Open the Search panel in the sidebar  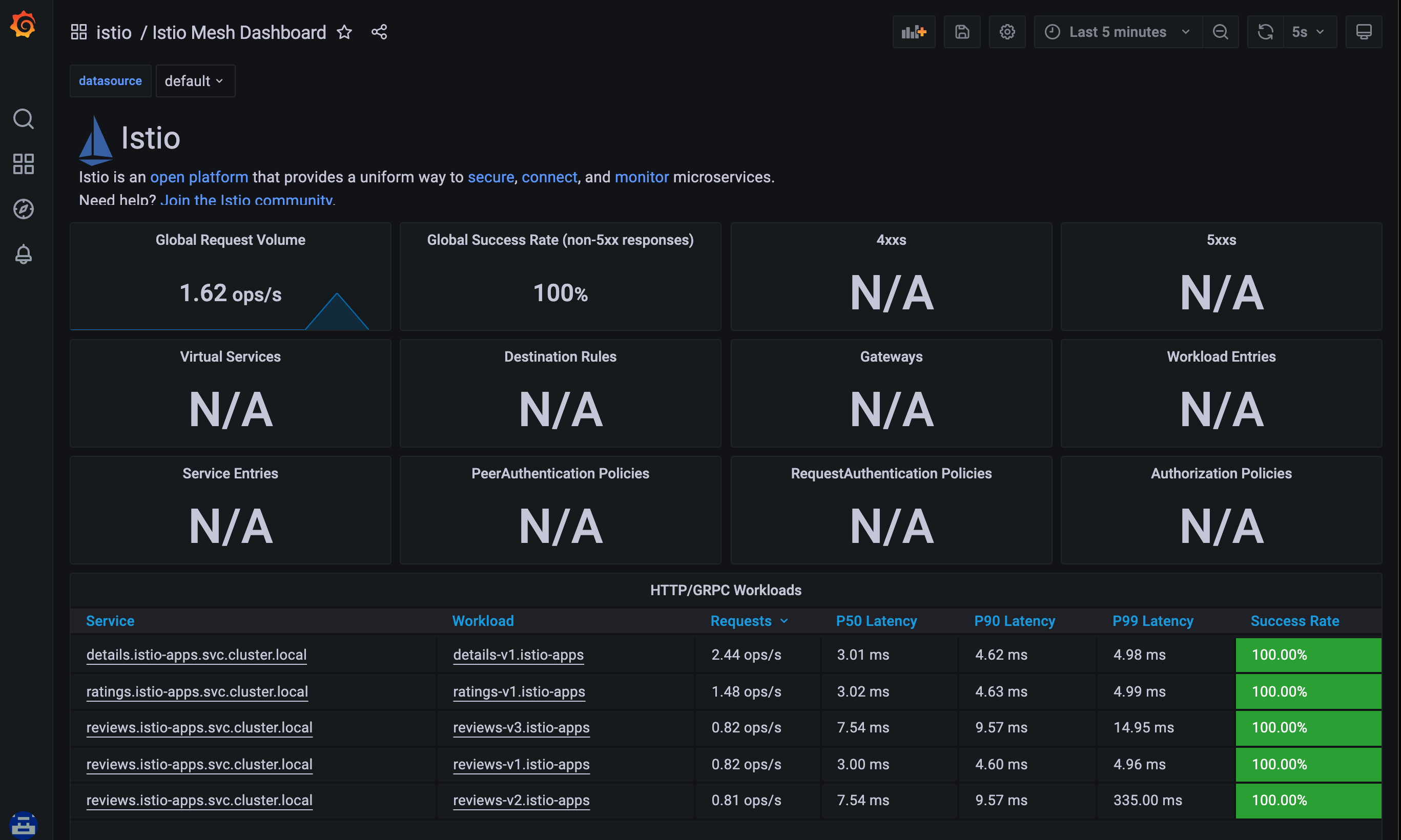point(23,119)
